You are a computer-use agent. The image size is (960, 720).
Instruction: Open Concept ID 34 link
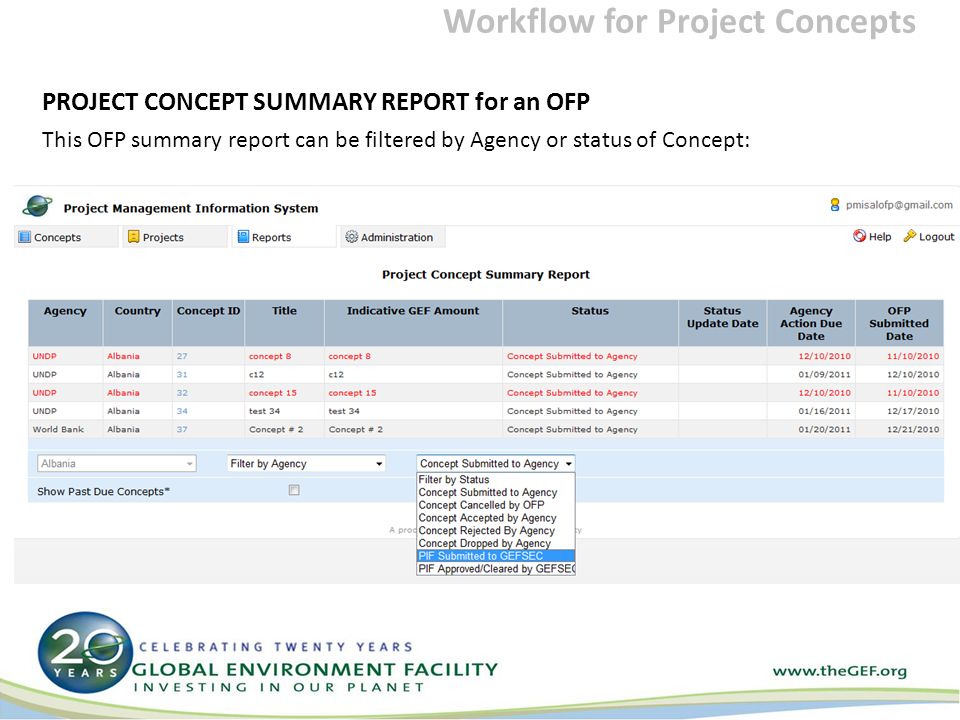[x=182, y=411]
